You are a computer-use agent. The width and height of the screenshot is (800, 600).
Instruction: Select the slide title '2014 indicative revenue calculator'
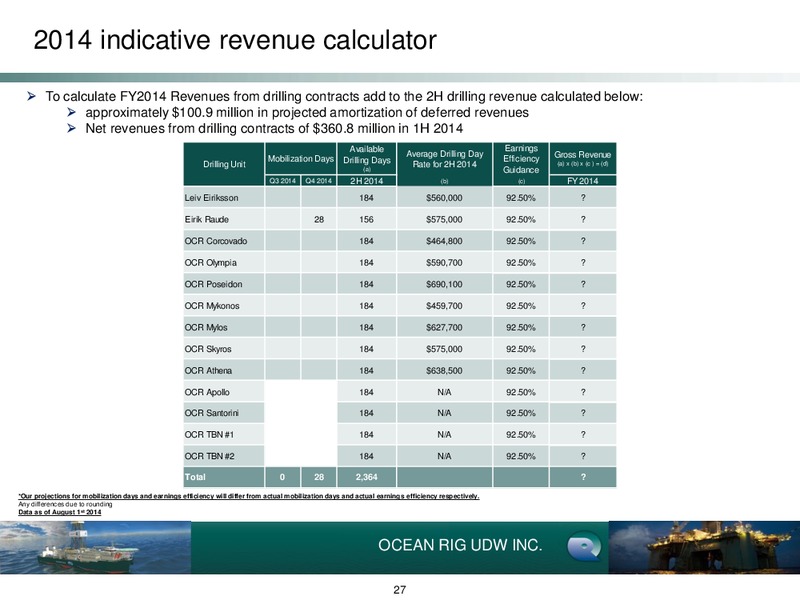point(235,40)
